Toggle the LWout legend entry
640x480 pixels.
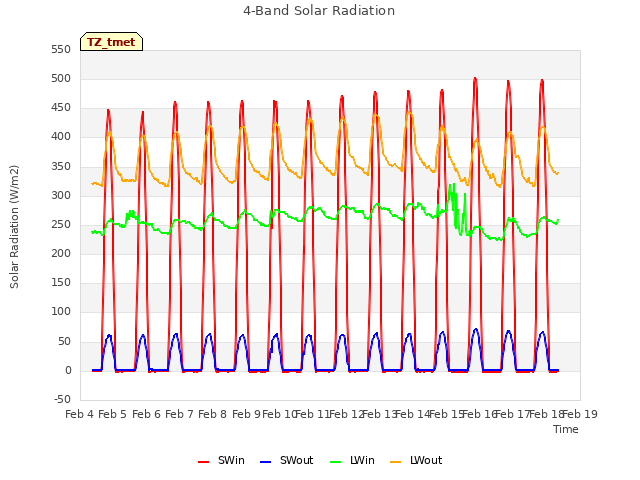[x=416, y=460]
